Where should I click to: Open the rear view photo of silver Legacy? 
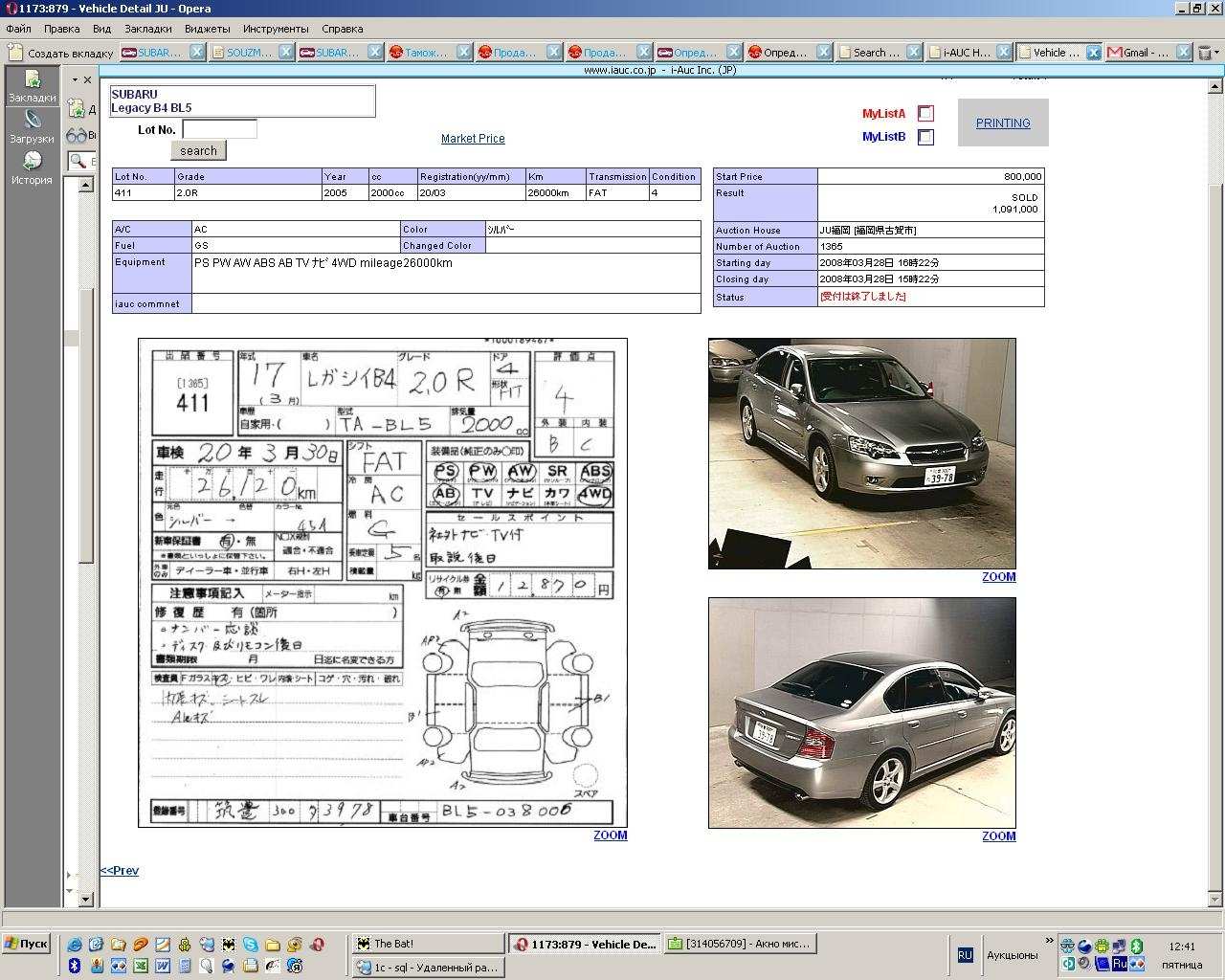[862, 713]
